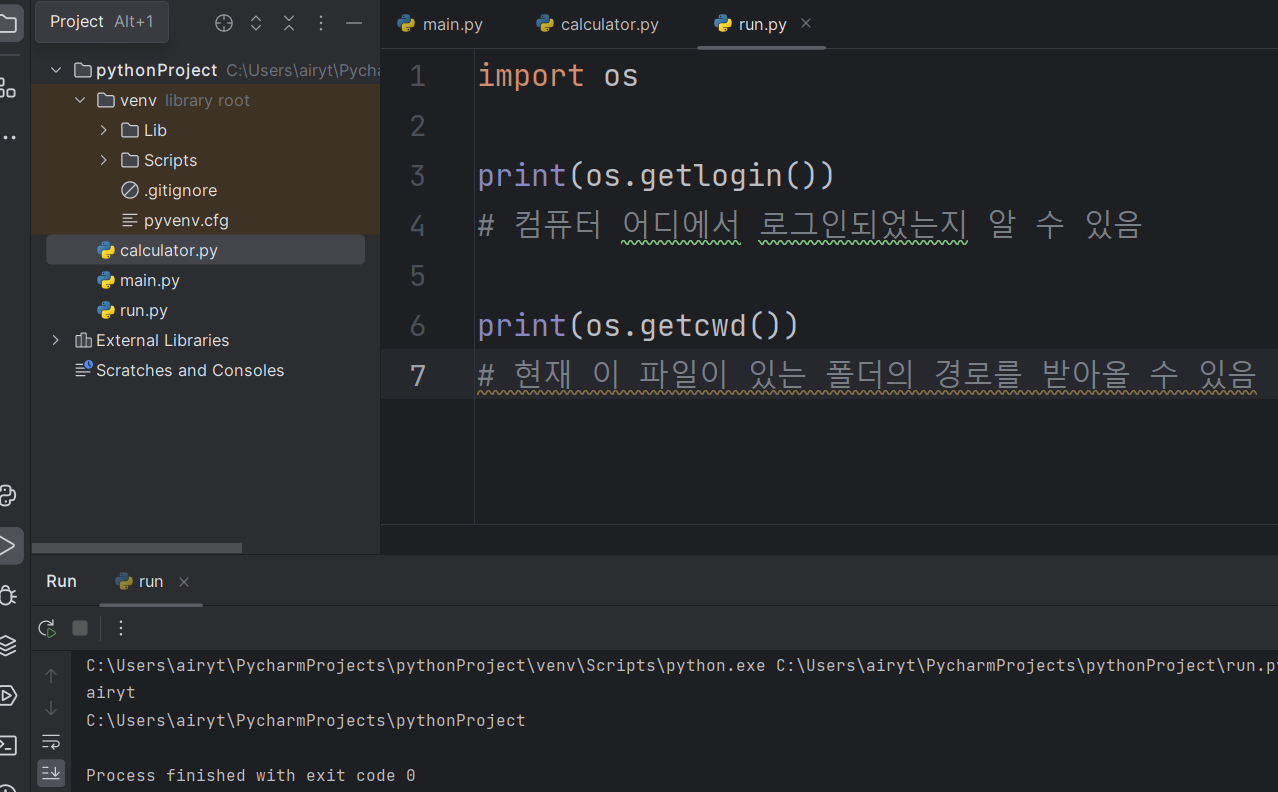Toggle soft-wrap in Run console

tap(51, 741)
